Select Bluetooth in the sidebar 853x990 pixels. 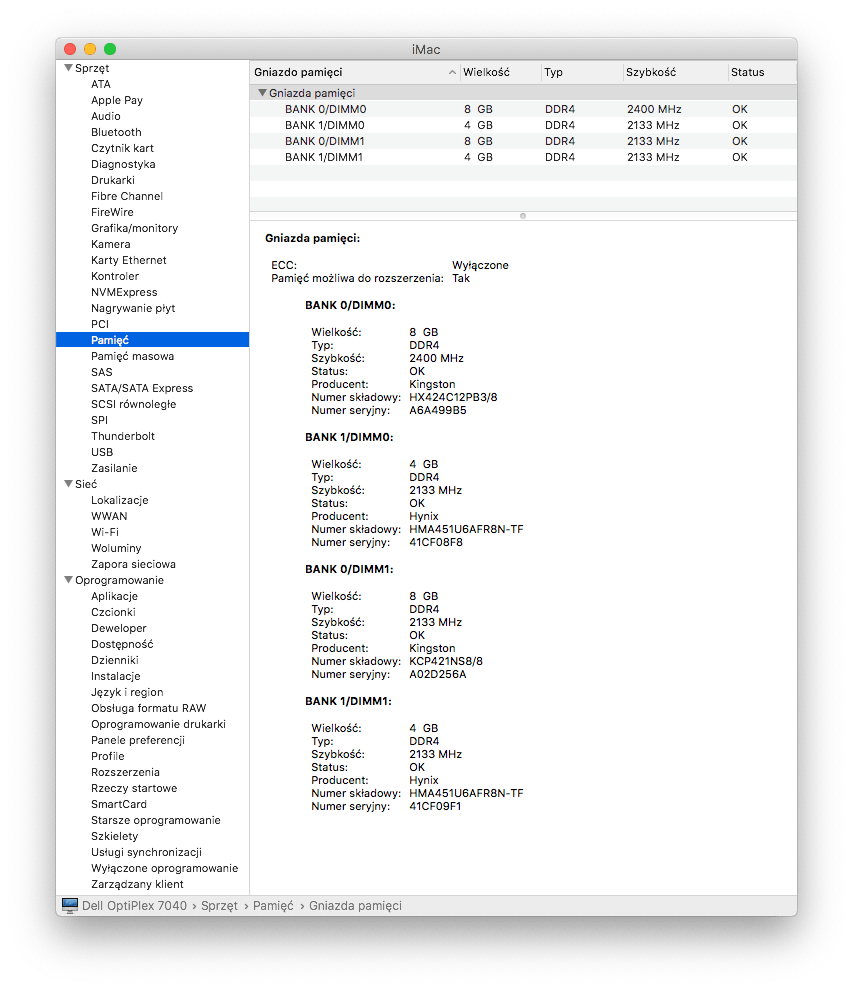click(116, 132)
